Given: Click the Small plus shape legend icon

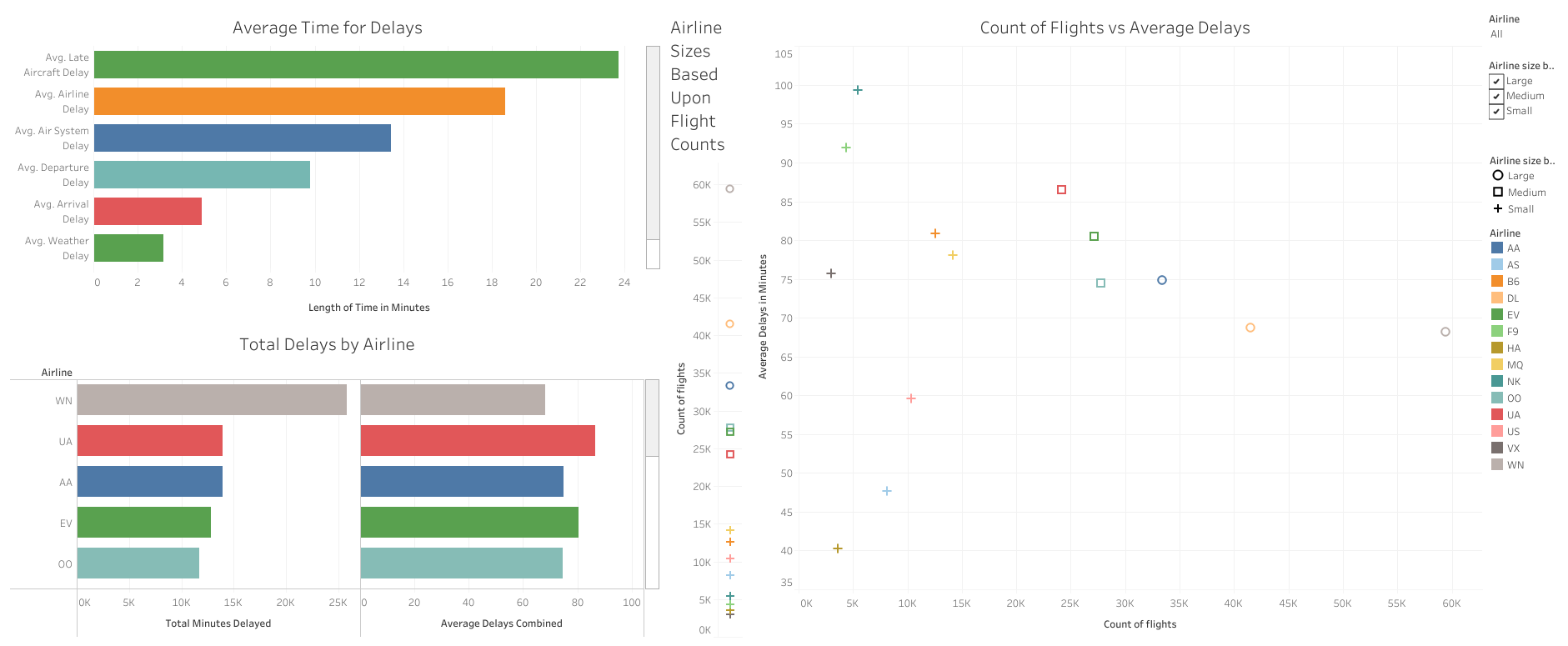Looking at the screenshot, I should pyautogui.click(x=1498, y=208).
